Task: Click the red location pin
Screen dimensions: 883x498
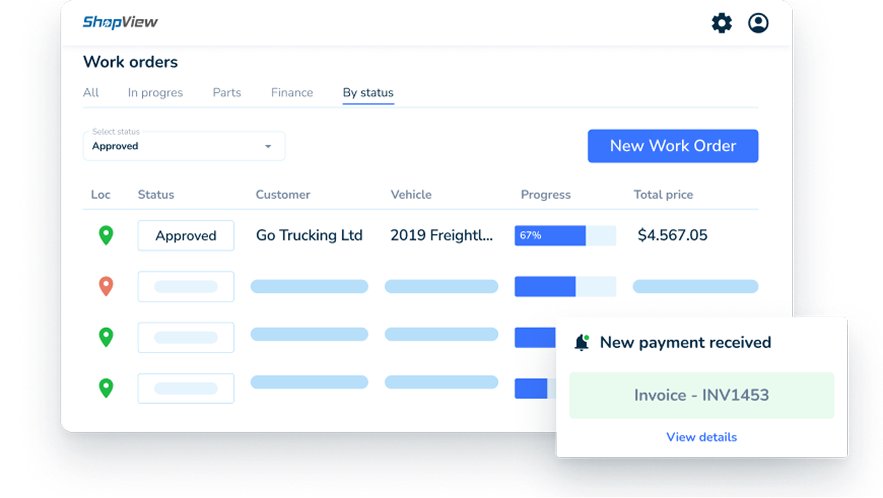Action: (106, 286)
